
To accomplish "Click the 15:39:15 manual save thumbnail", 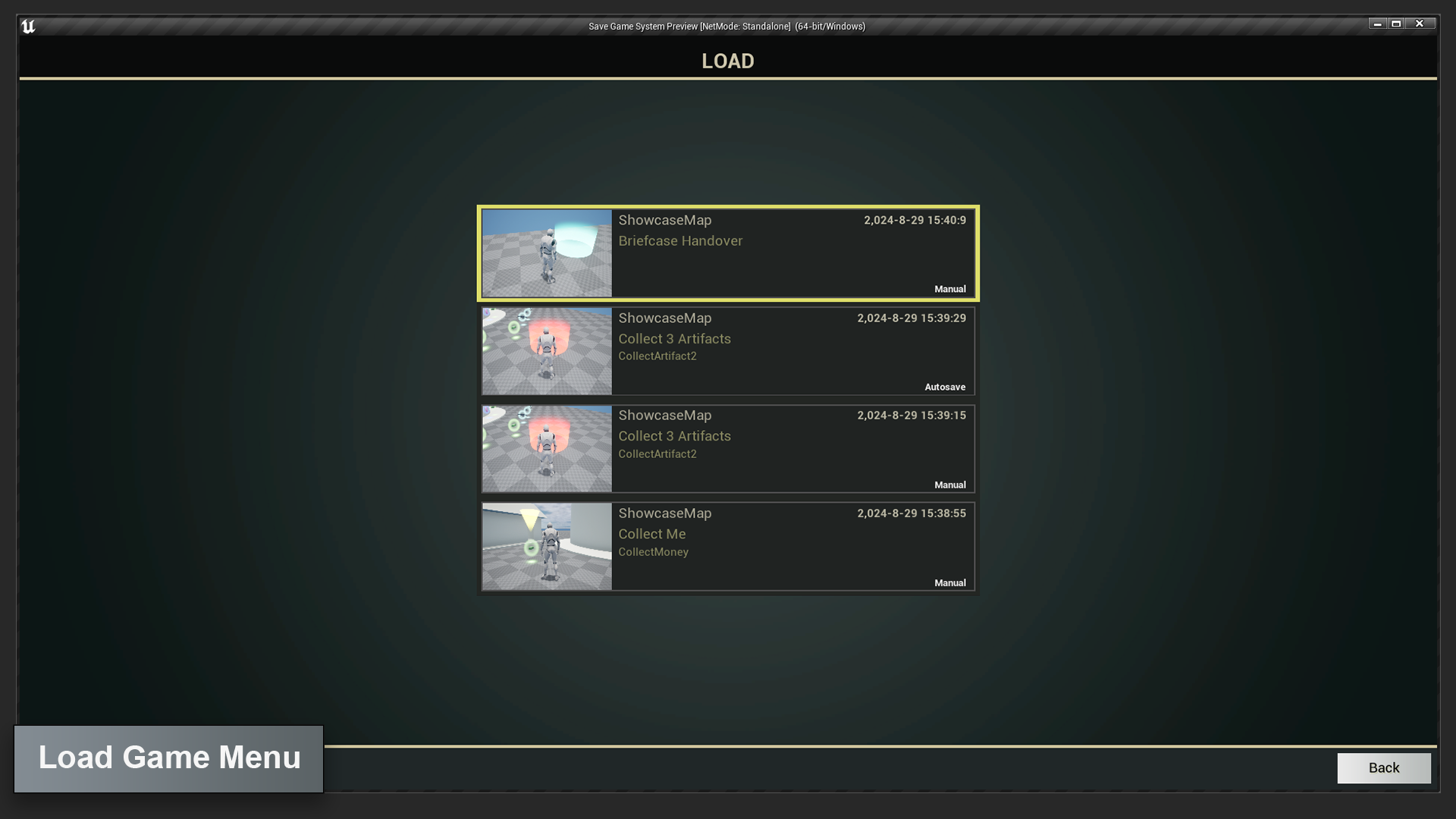I will click(547, 449).
